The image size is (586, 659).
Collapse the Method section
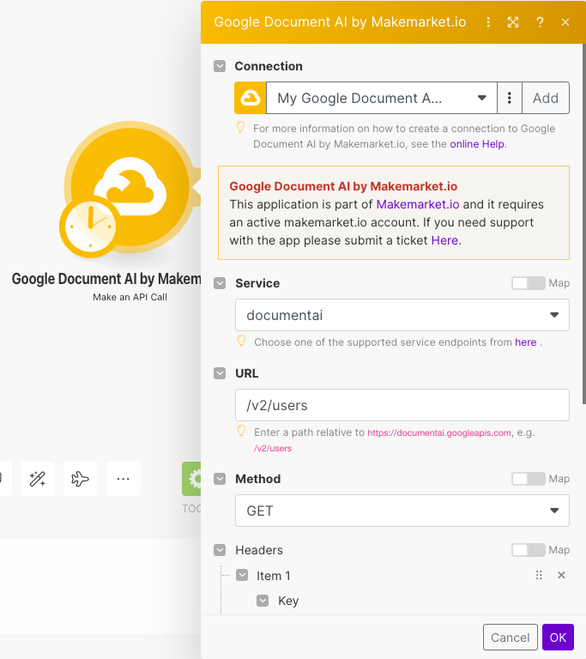tap(220, 479)
